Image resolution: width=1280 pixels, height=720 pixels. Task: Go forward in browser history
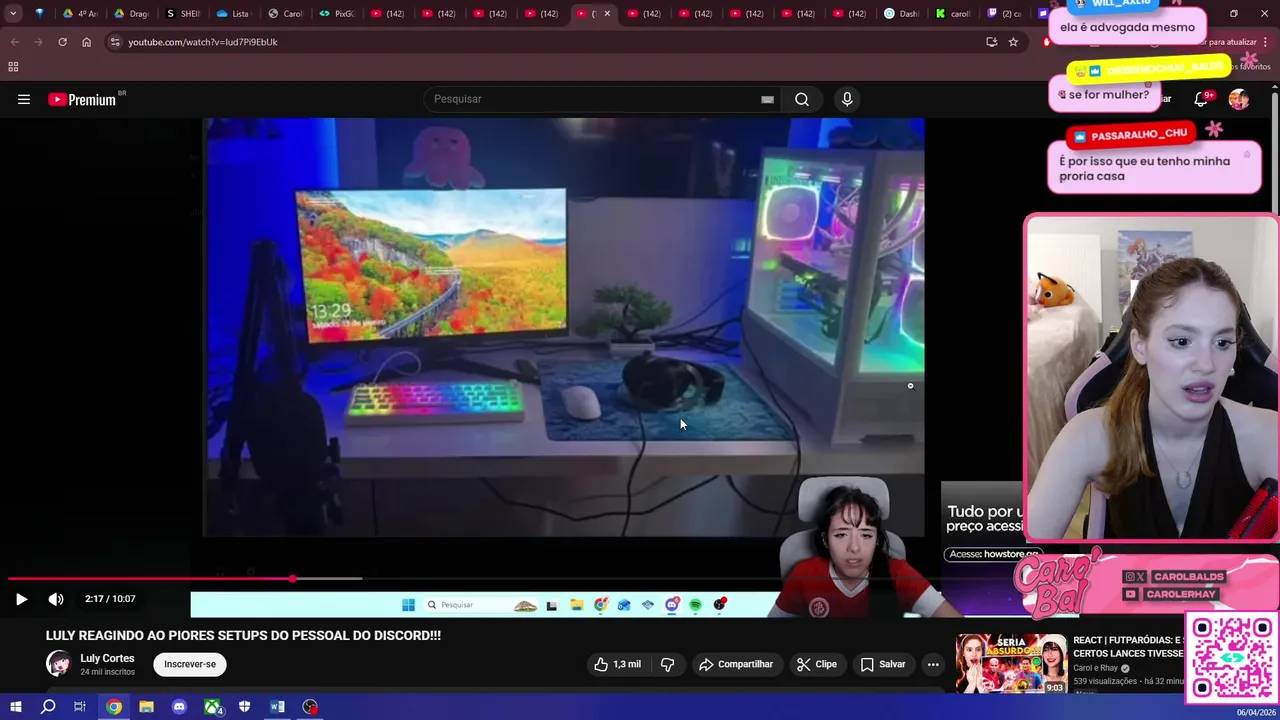click(38, 42)
